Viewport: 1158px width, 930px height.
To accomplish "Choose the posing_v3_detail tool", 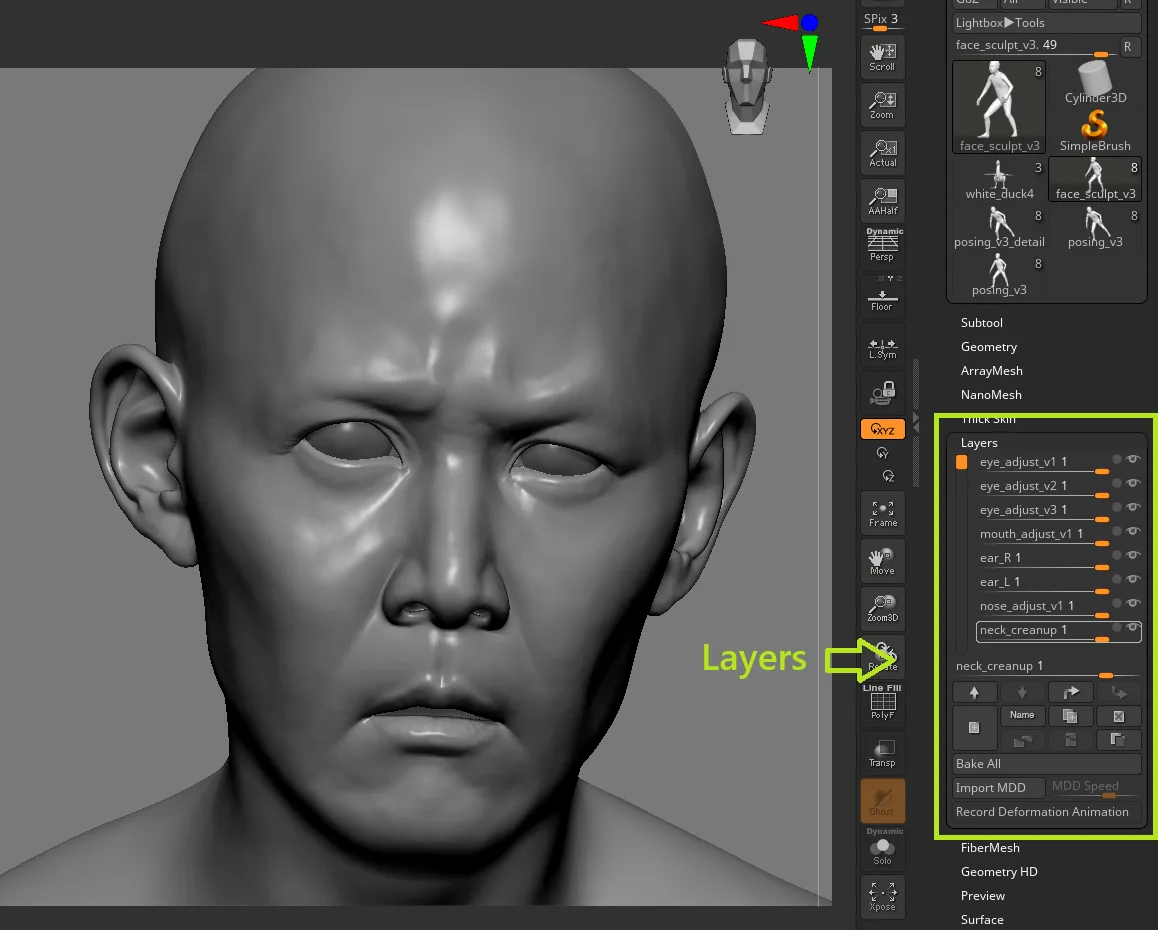I will pos(999,228).
